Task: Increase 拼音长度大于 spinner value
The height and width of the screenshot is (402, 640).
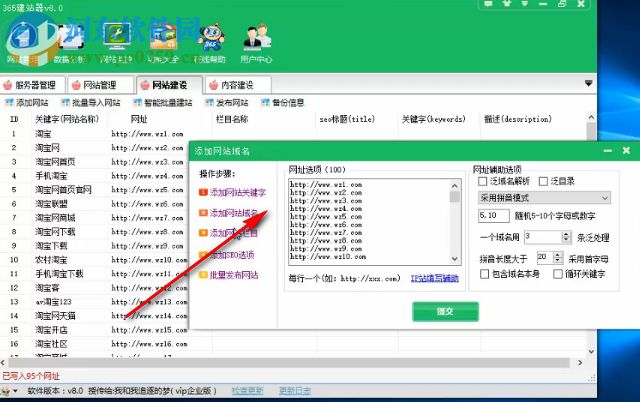Action: [x=558, y=255]
